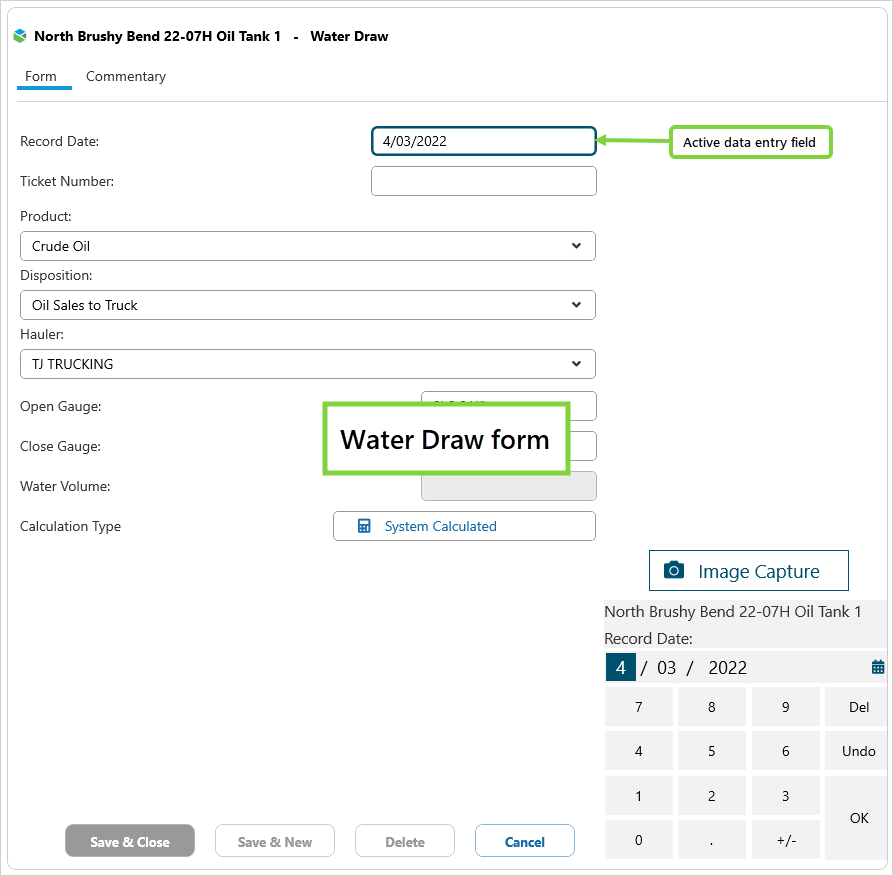The image size is (893, 876).
Task: Select the year 2022 segment in keypad date
Action: click(x=727, y=668)
